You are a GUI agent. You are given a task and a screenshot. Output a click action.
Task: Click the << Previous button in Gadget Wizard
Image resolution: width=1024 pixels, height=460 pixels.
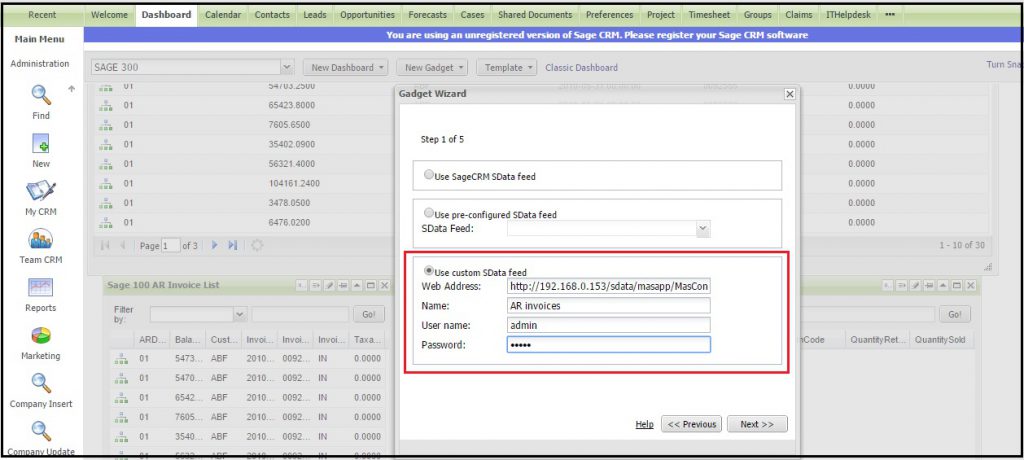(x=692, y=424)
